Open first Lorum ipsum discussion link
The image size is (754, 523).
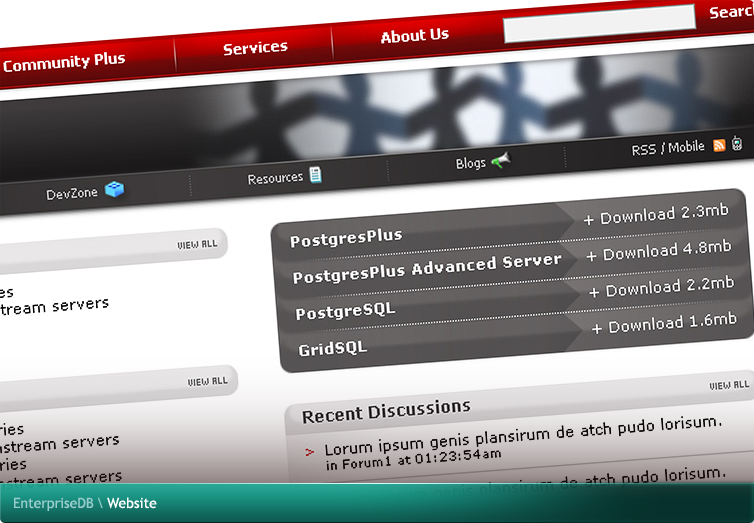pyautogui.click(x=523, y=436)
